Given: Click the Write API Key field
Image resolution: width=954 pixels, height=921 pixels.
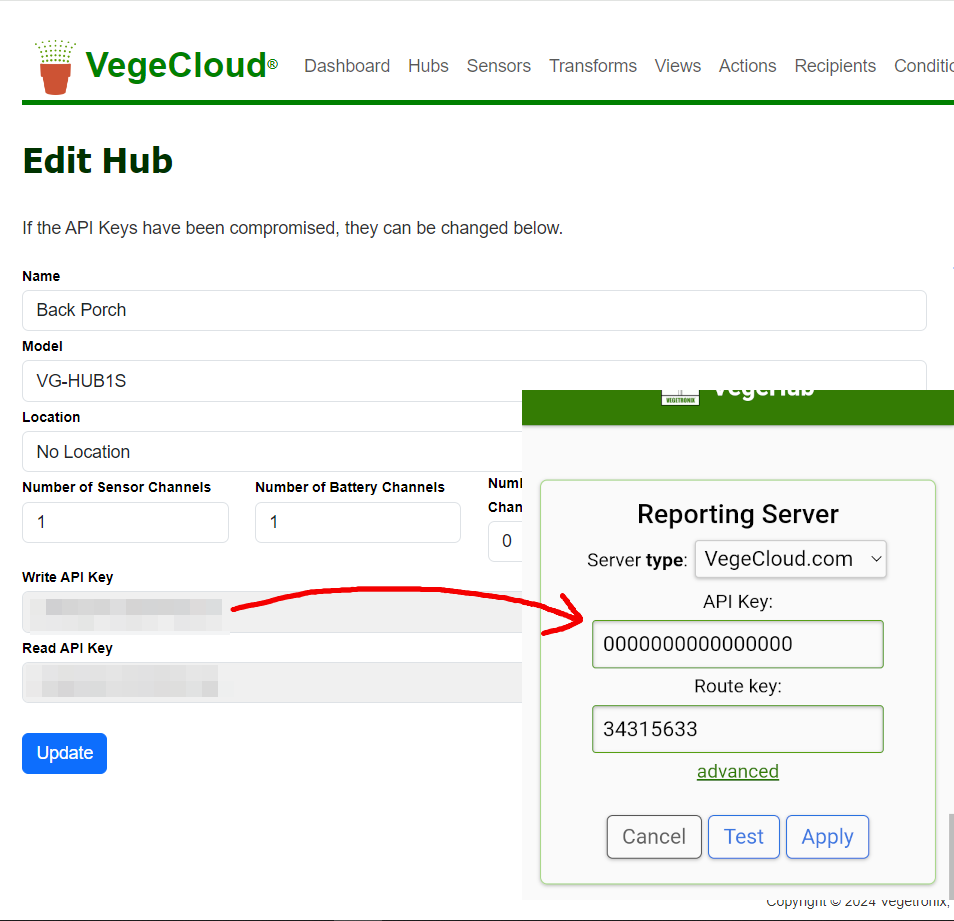Looking at the screenshot, I should [x=272, y=612].
